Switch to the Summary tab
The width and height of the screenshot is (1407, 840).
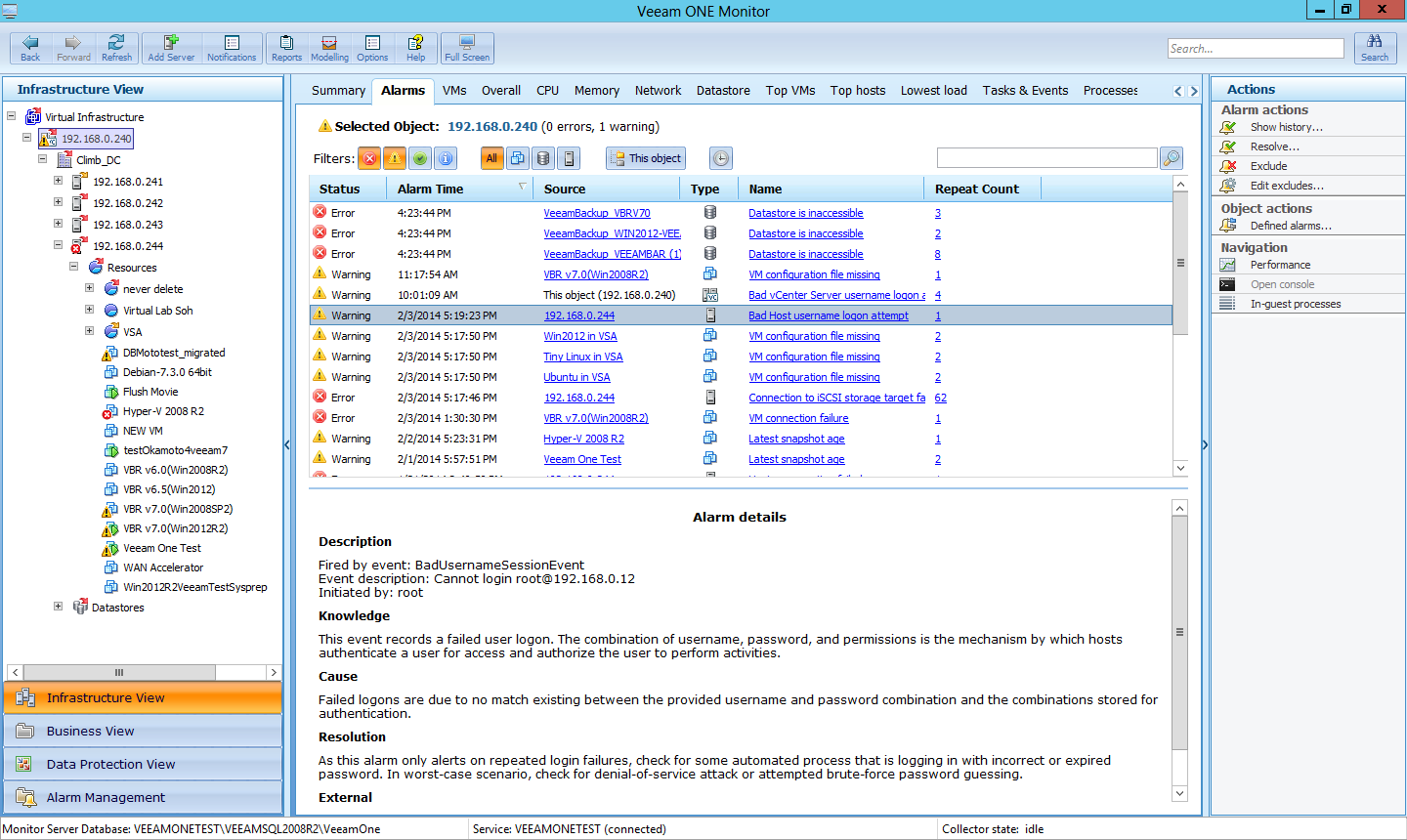pos(338,90)
